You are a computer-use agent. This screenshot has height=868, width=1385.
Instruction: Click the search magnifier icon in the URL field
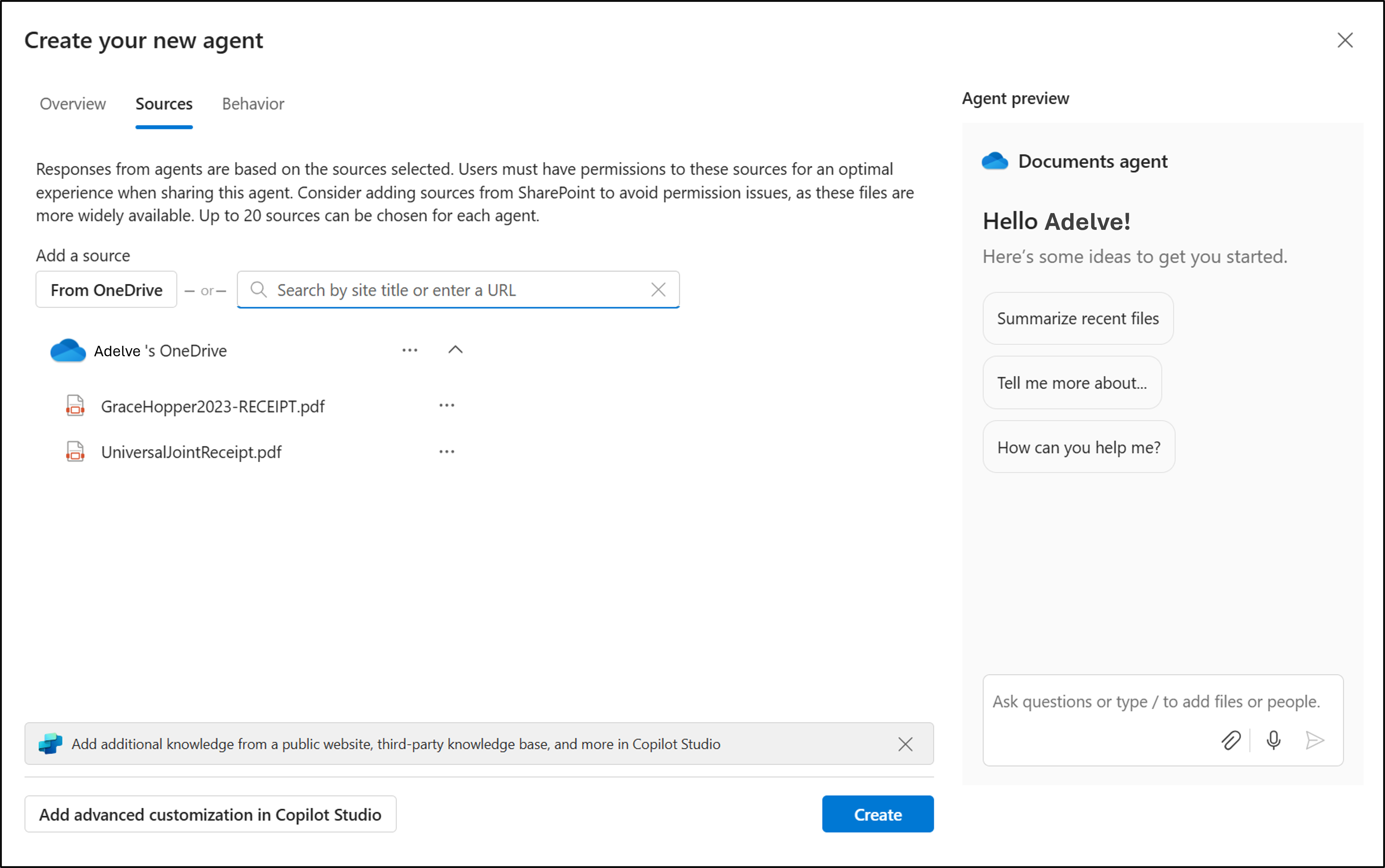coord(259,290)
